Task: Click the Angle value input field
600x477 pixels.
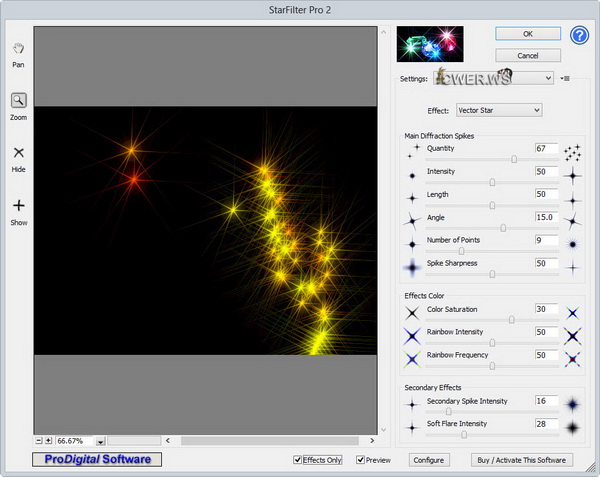Action: click(x=546, y=217)
